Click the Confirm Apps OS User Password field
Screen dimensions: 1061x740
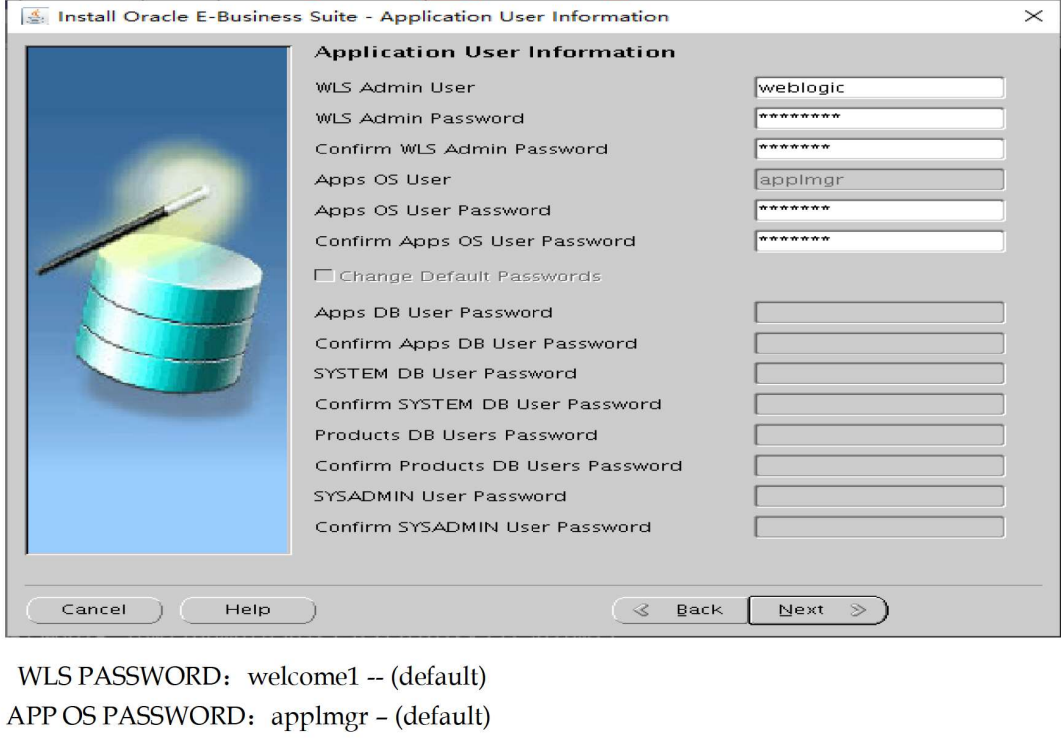[880, 241]
